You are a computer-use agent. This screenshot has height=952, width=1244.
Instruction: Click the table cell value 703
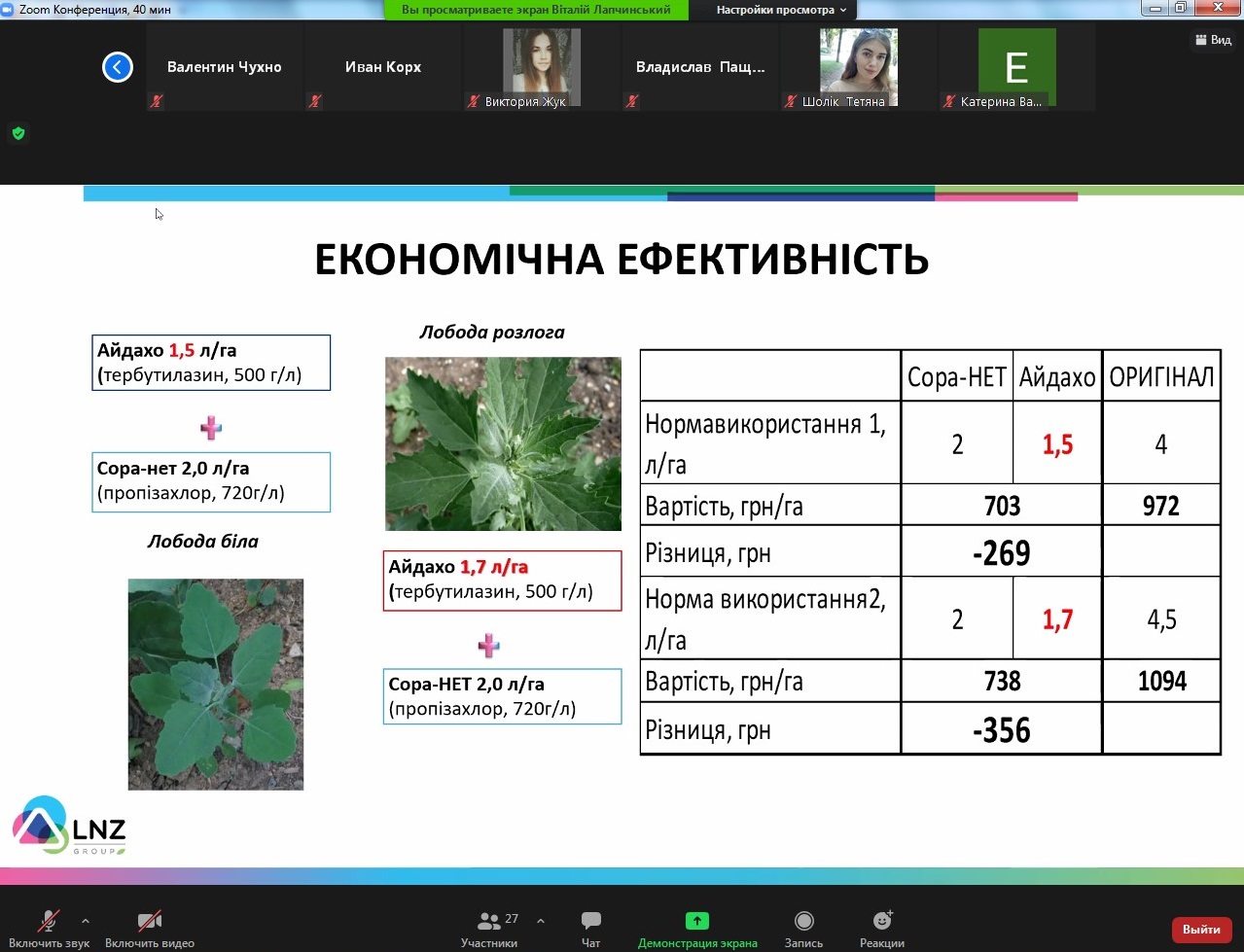[x=1002, y=506]
